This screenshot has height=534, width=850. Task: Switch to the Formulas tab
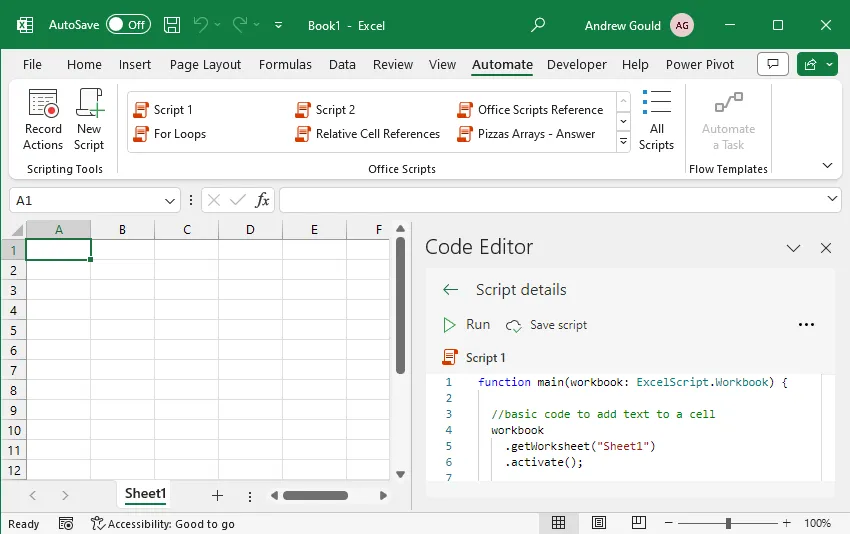click(285, 65)
